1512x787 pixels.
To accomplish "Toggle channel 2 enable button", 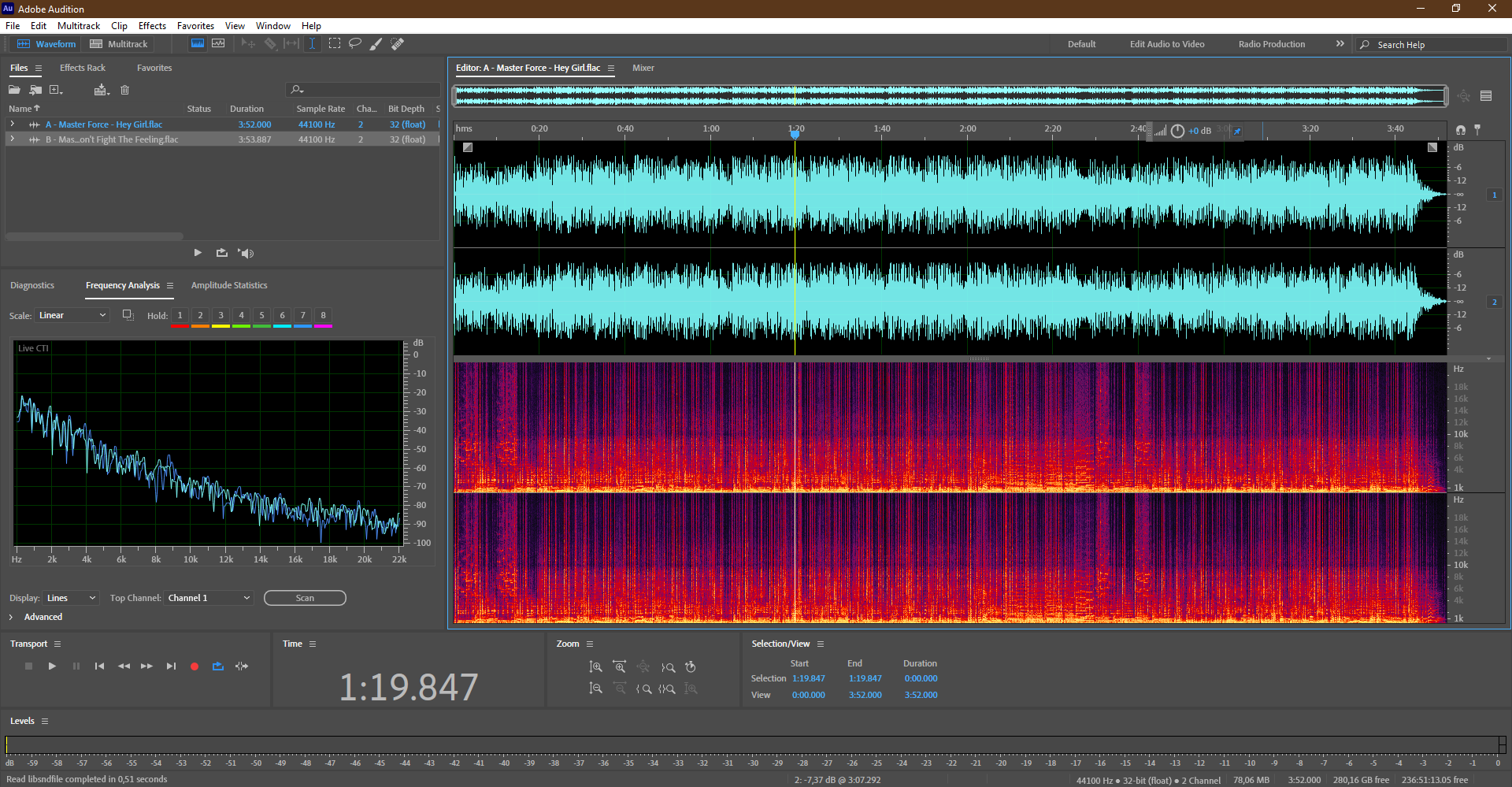I will tap(1494, 302).
